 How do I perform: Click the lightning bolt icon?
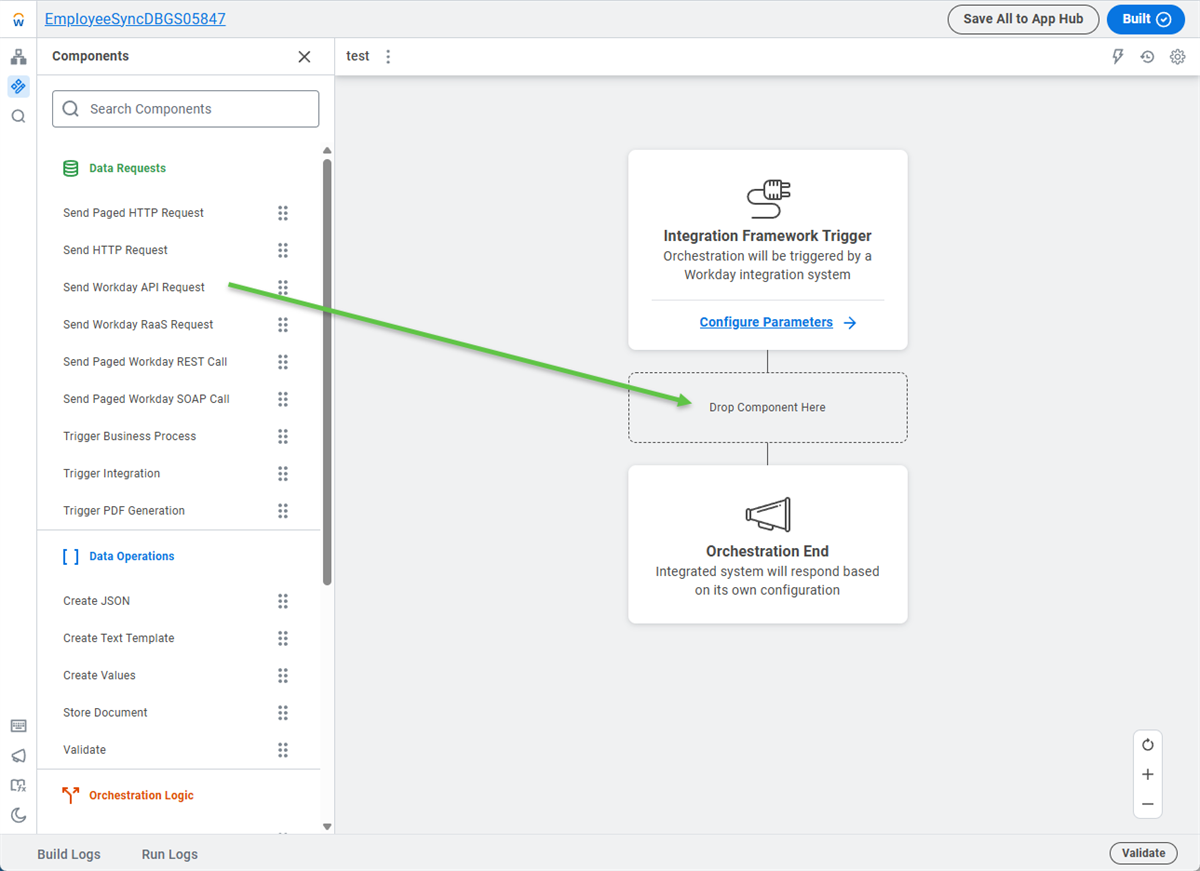1118,57
